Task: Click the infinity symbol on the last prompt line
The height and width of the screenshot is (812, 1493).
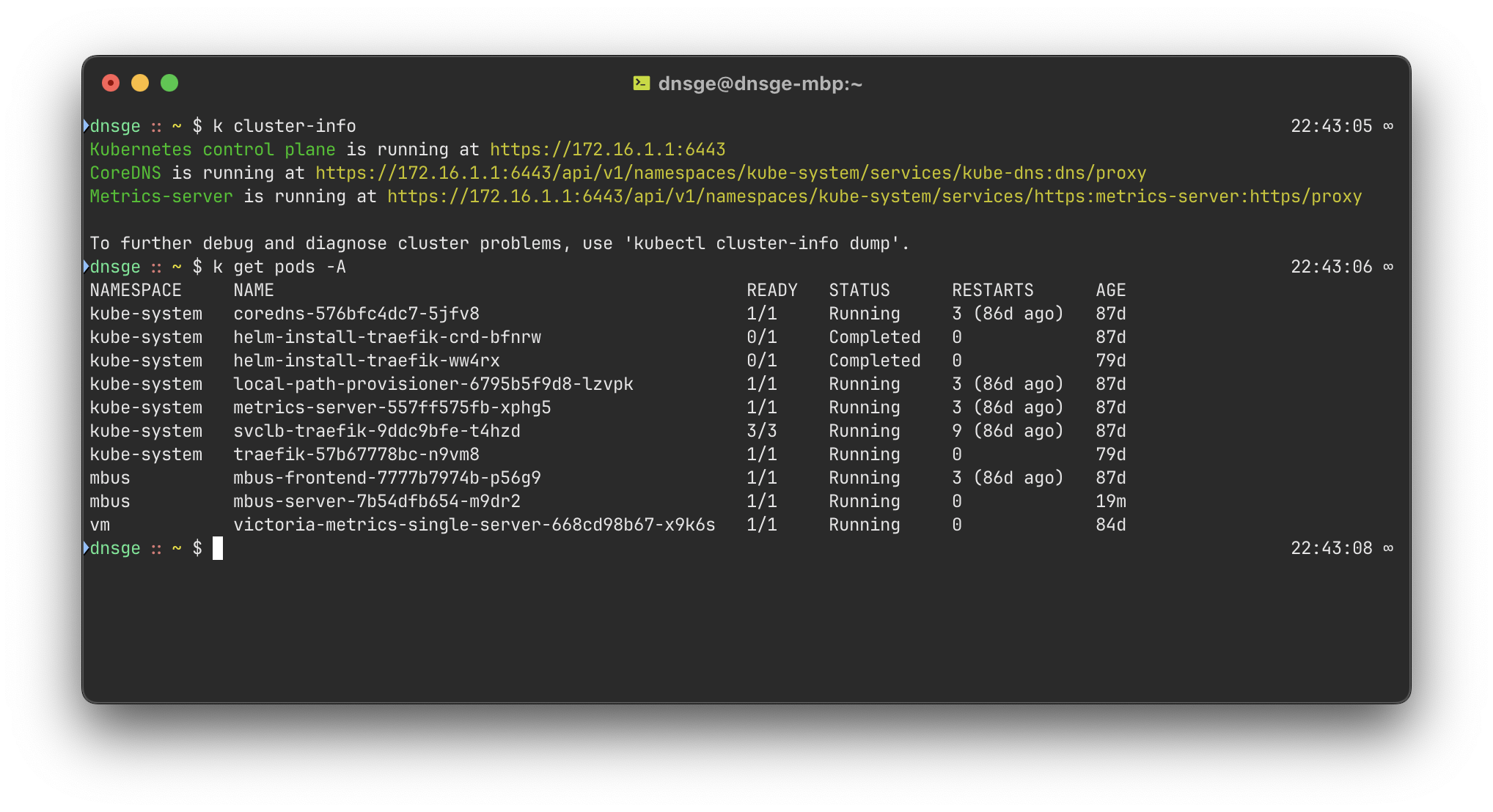Action: point(1388,547)
